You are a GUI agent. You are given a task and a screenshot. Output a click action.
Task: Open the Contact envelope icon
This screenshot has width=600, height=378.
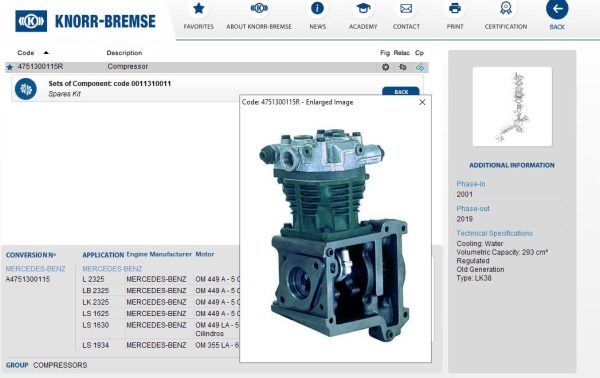[406, 8]
